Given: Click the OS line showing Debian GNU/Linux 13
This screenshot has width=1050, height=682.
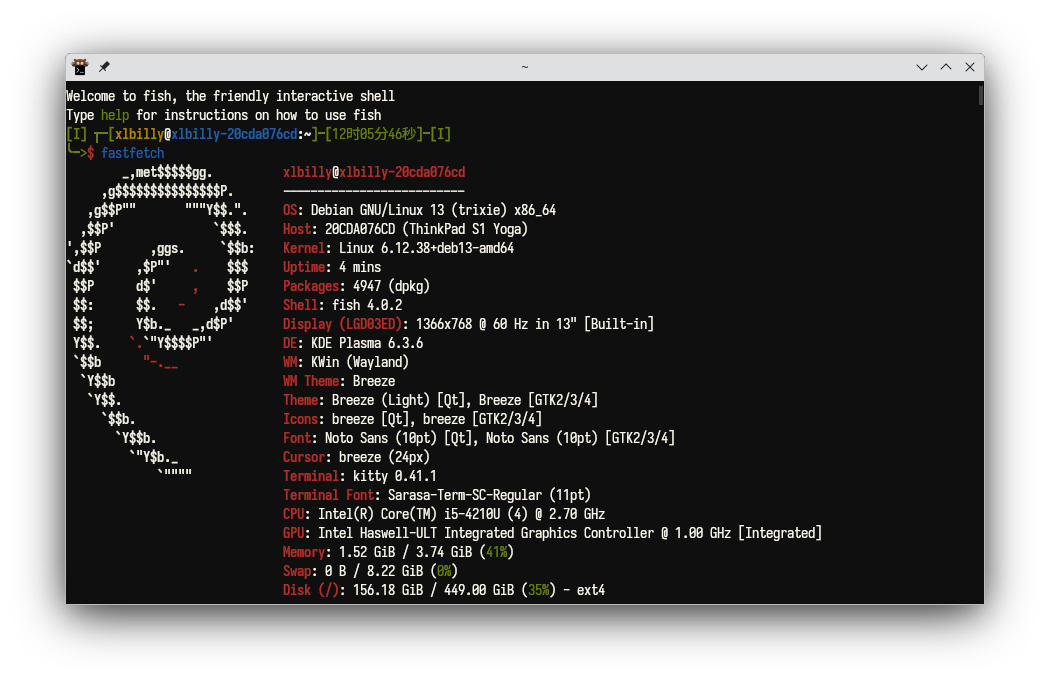Looking at the screenshot, I should (x=419, y=210).
